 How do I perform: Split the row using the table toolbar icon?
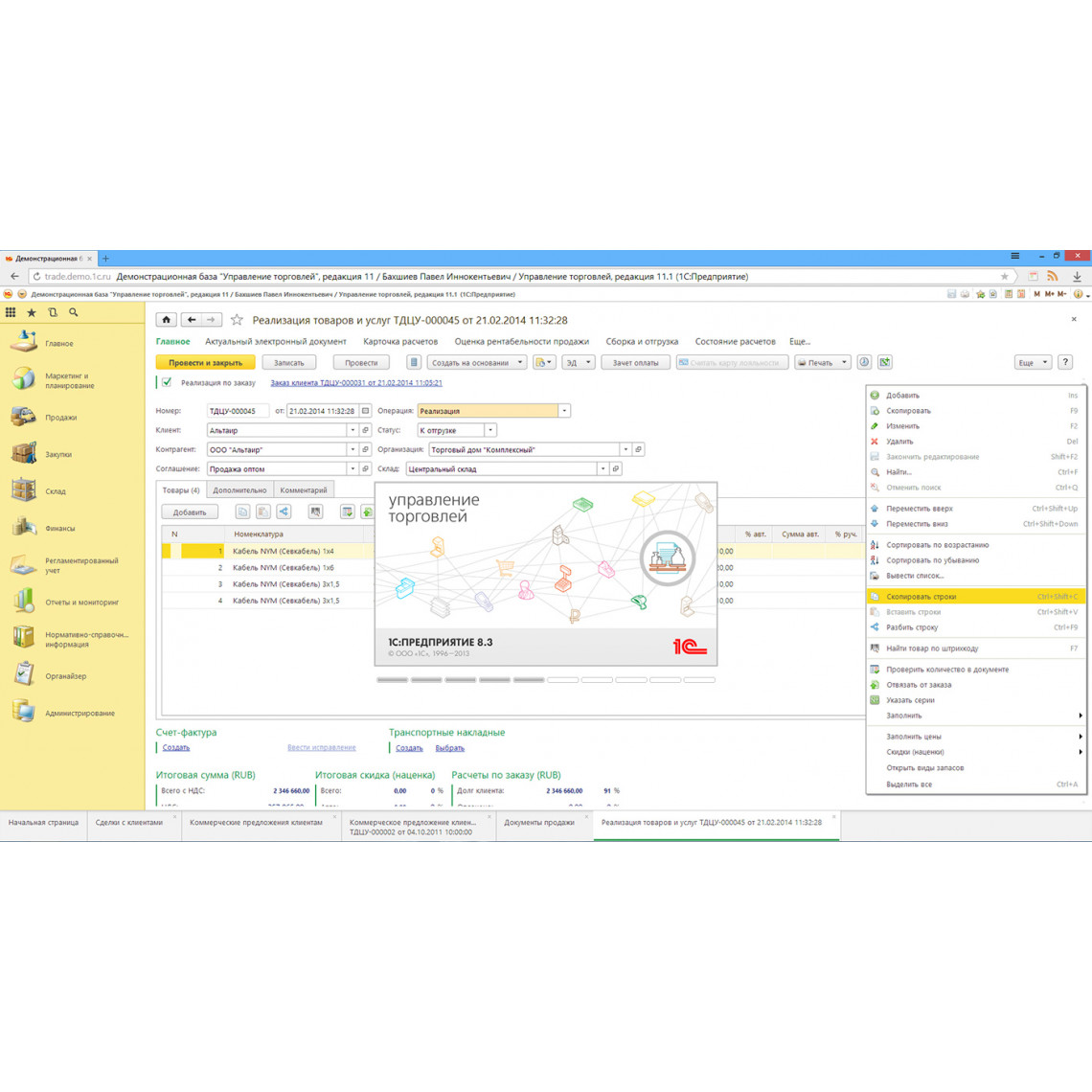coord(284,512)
